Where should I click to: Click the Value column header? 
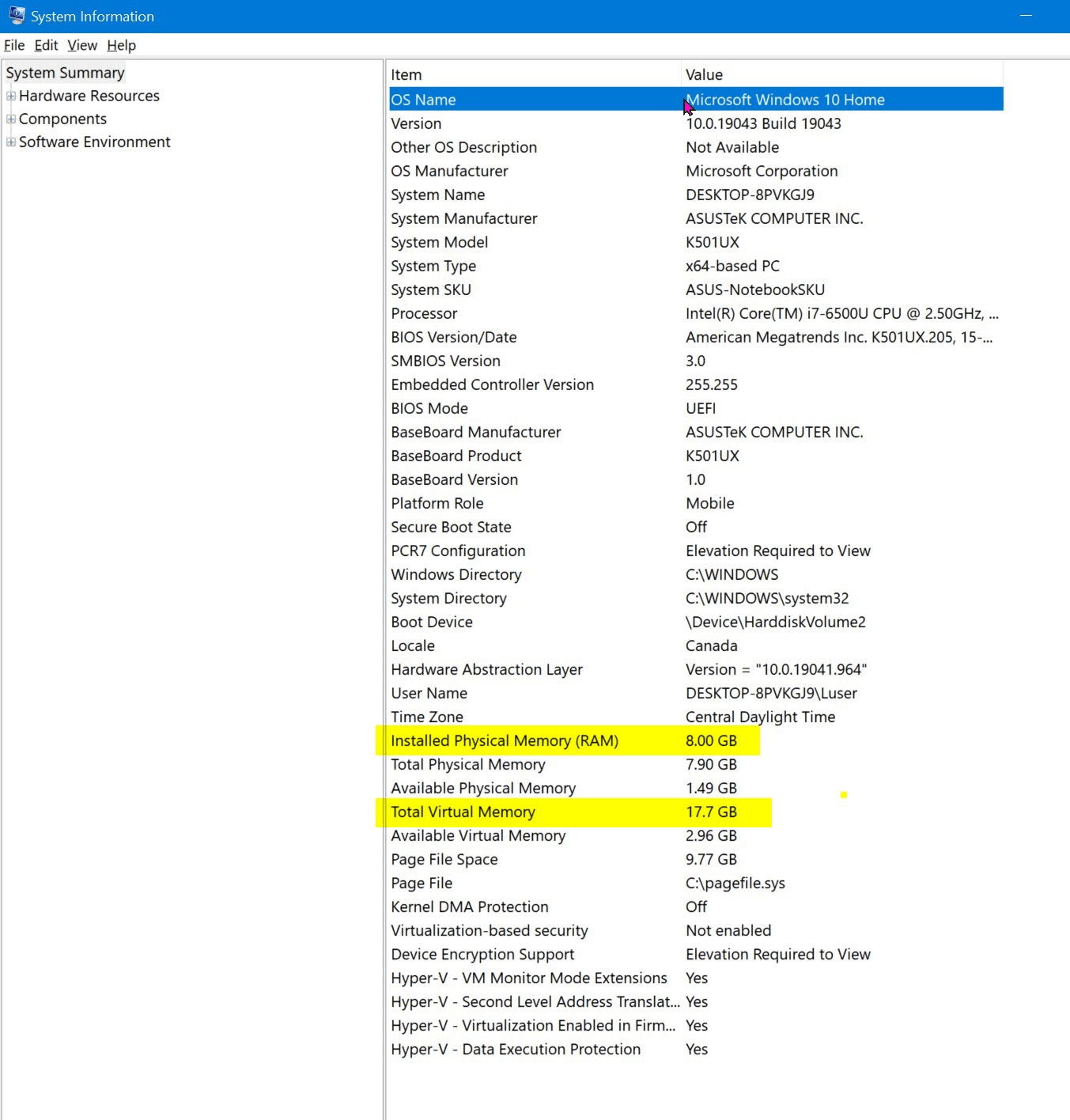click(x=842, y=74)
